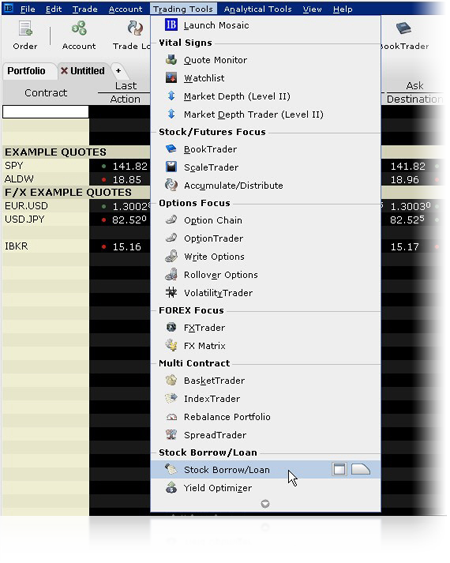Open the View menu
The height and width of the screenshot is (563, 450).
312,9
